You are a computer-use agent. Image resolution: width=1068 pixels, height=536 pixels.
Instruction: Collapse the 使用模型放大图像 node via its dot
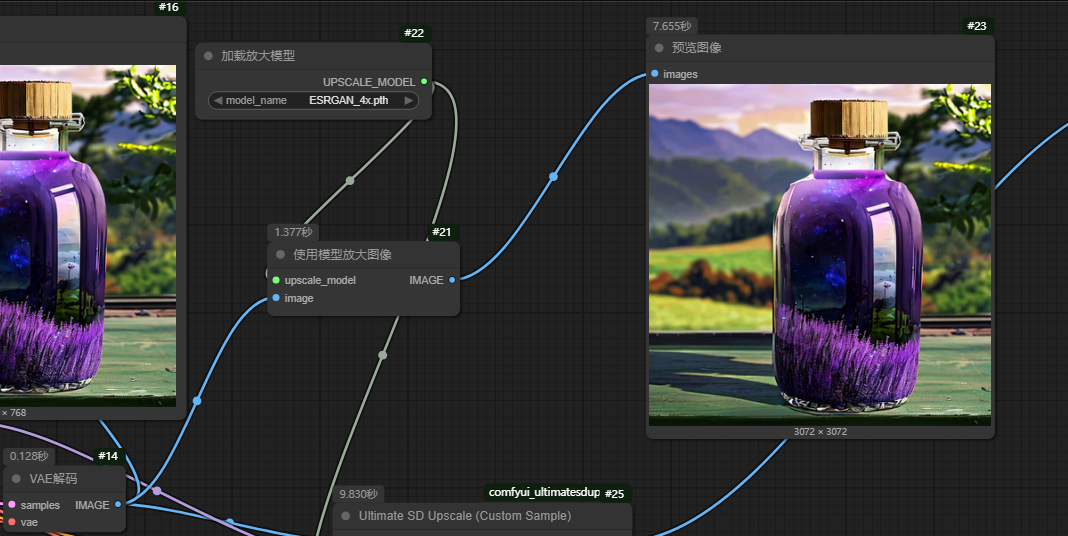click(x=280, y=255)
